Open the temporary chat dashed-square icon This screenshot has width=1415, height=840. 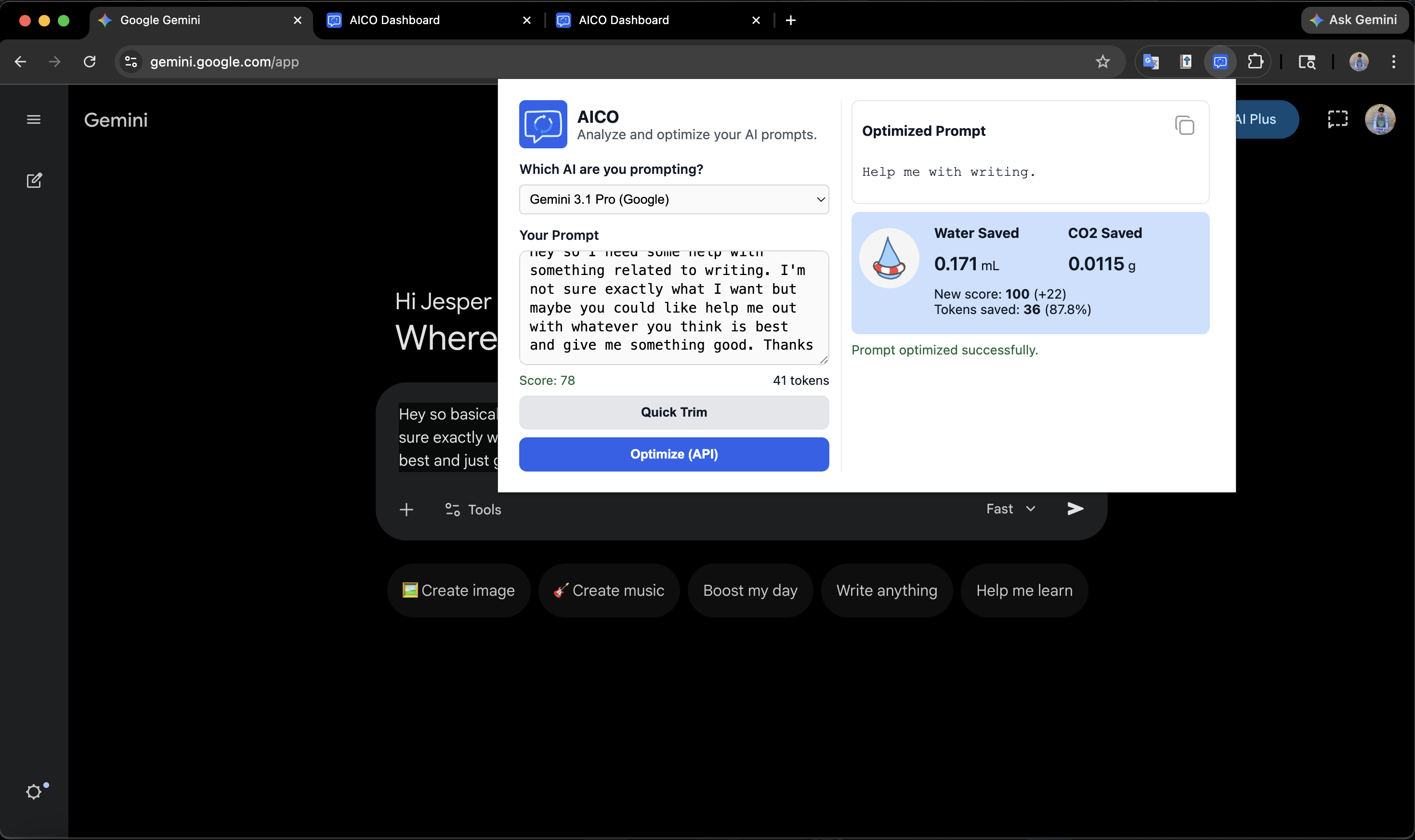click(1337, 119)
